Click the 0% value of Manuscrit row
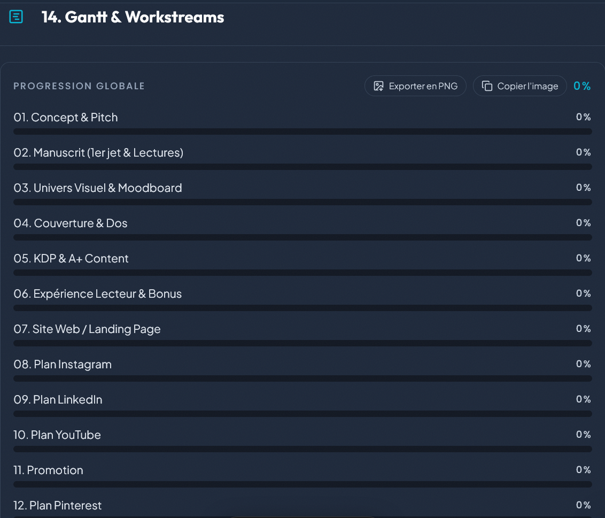Image resolution: width=605 pixels, height=518 pixels. pyautogui.click(x=583, y=152)
